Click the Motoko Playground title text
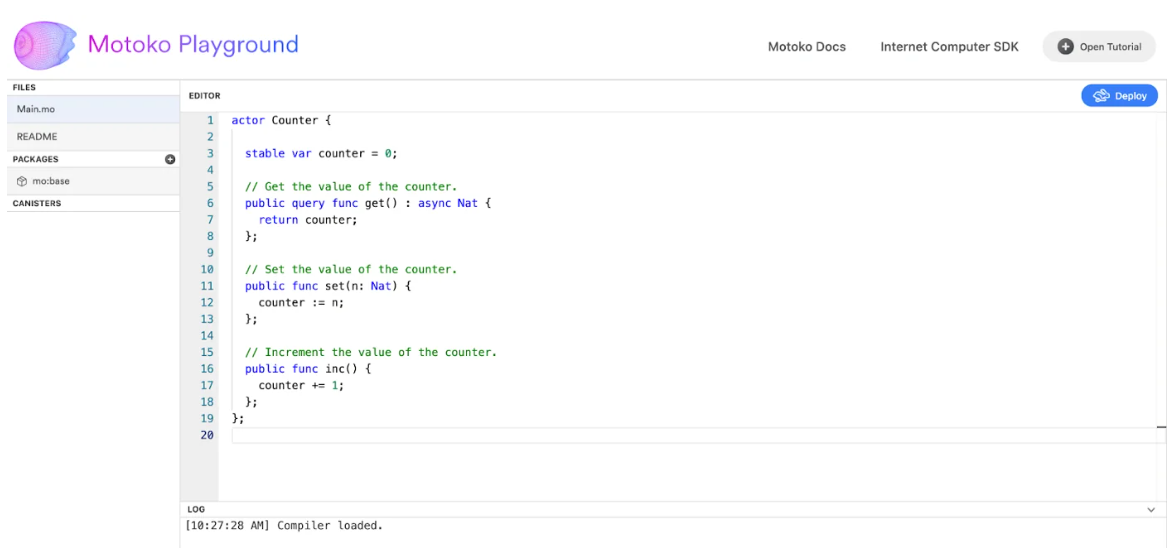The width and height of the screenshot is (1168, 548). click(x=193, y=45)
